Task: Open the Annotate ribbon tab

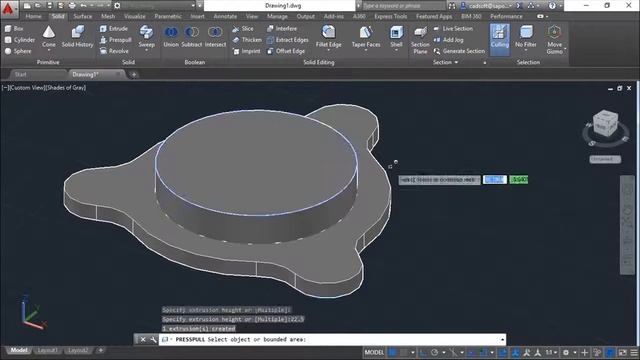Action: pyautogui.click(x=225, y=16)
